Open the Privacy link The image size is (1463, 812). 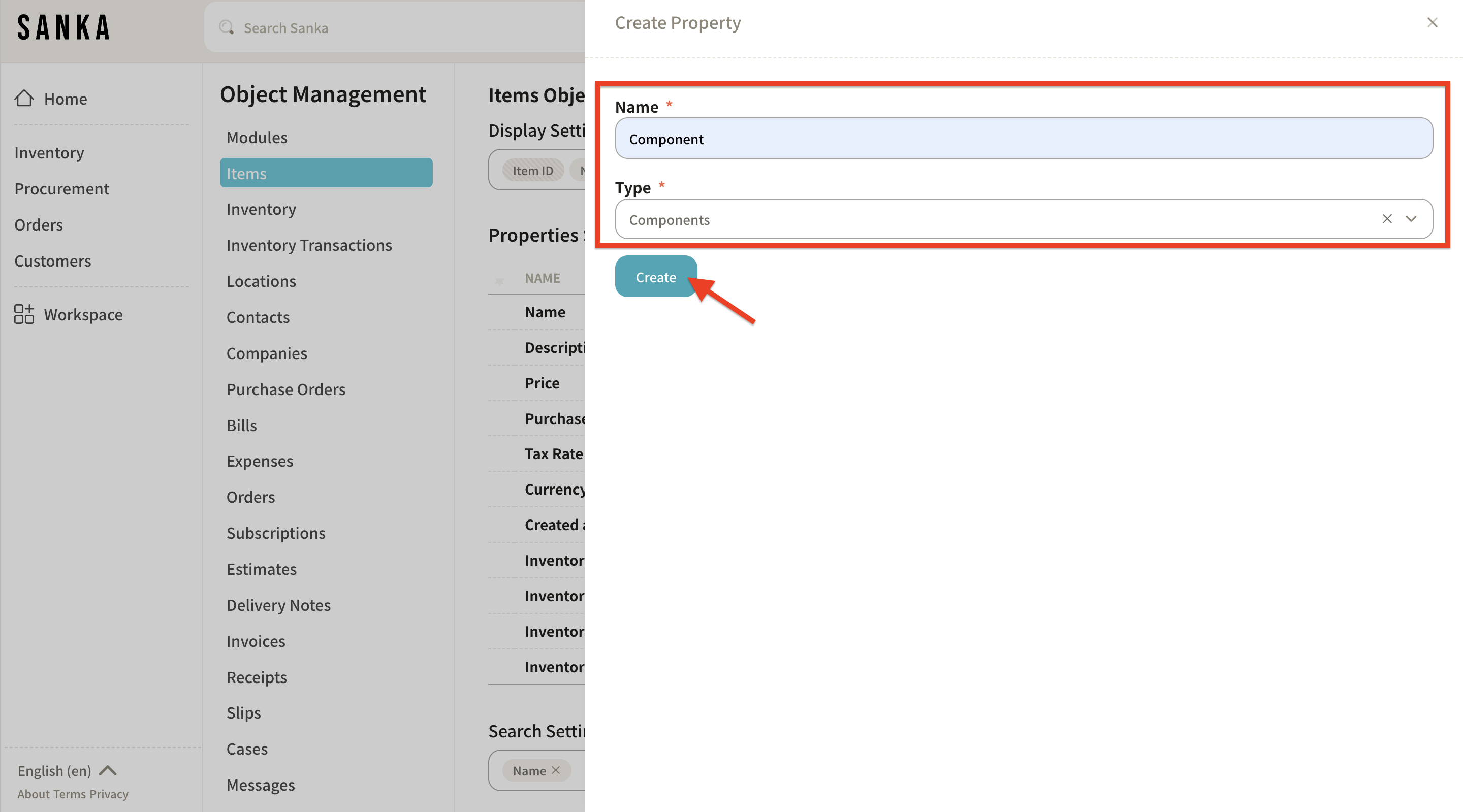109,794
